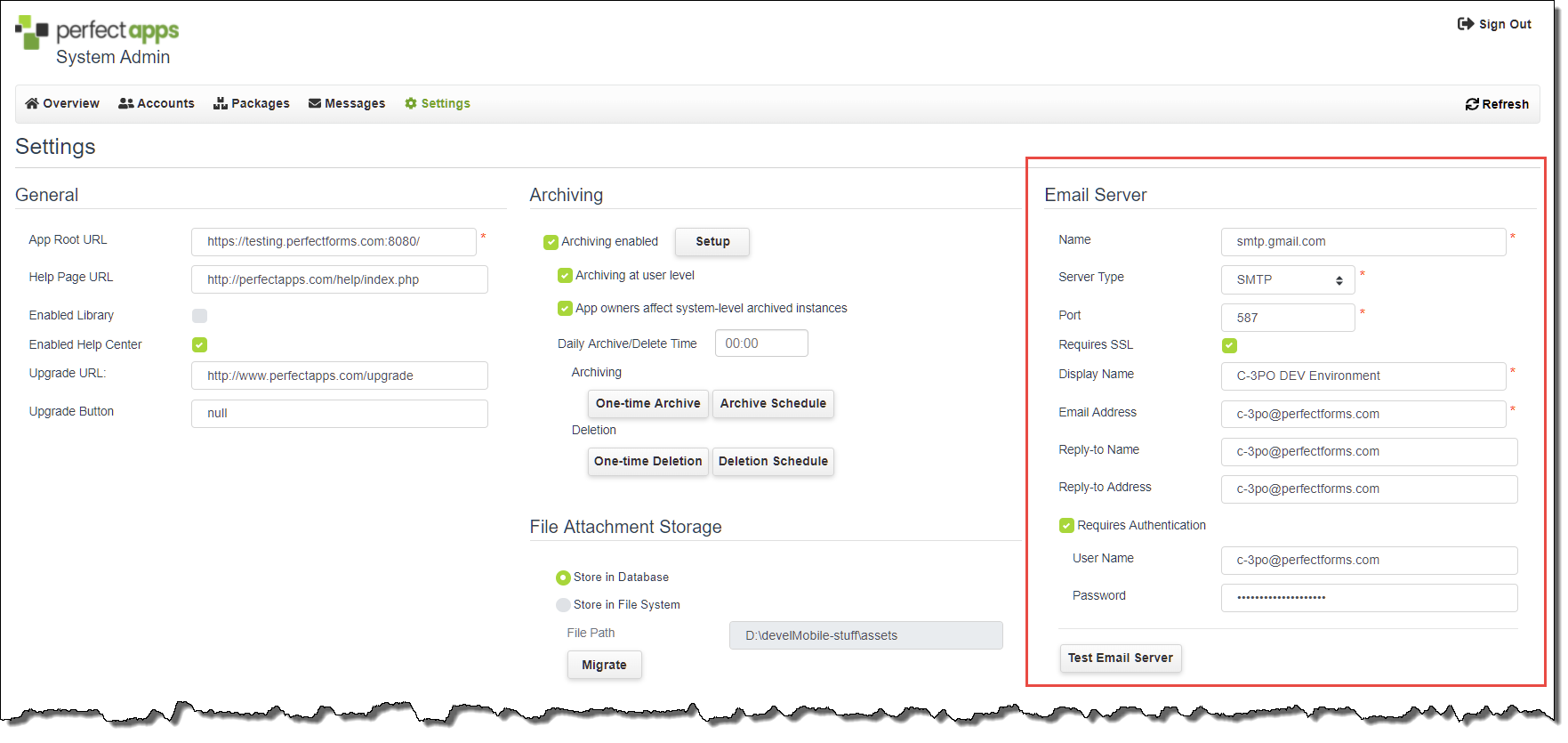Image resolution: width=1568 pixels, height=743 pixels.
Task: Toggle the Enabled Library checkbox
Action: (x=200, y=316)
